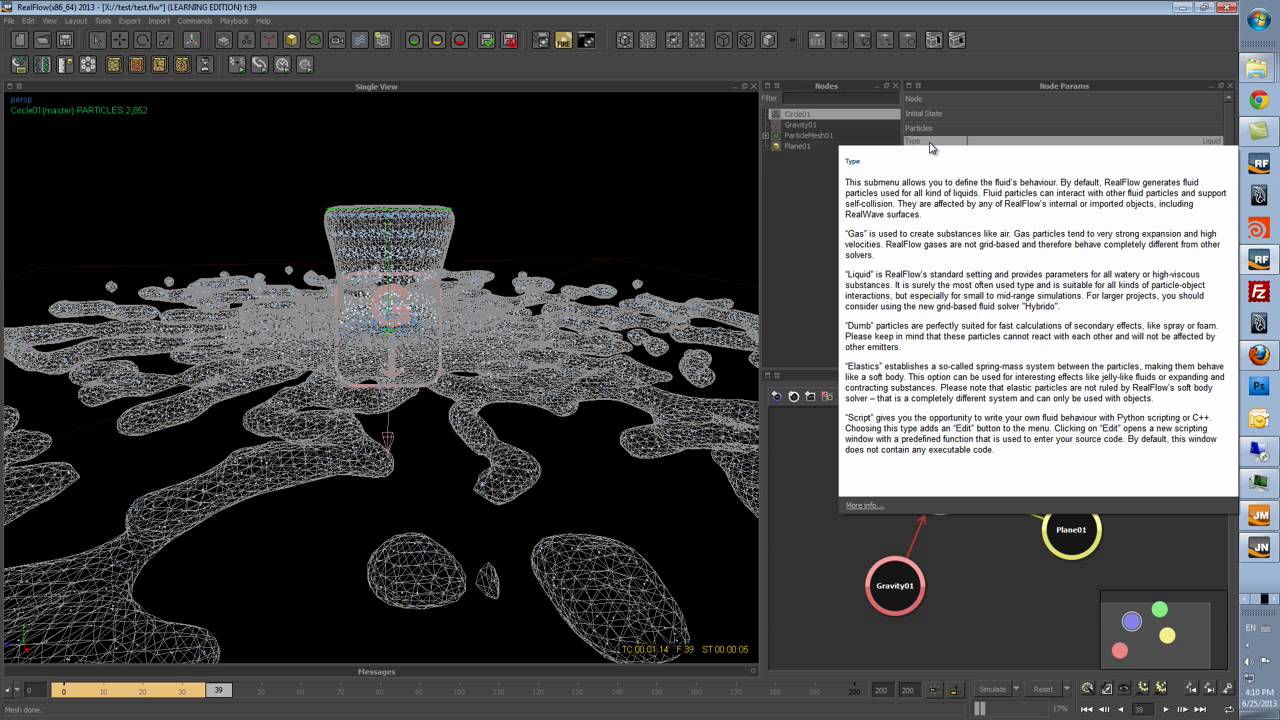
Task: Choose the Scale transform tool
Action: 165,40
